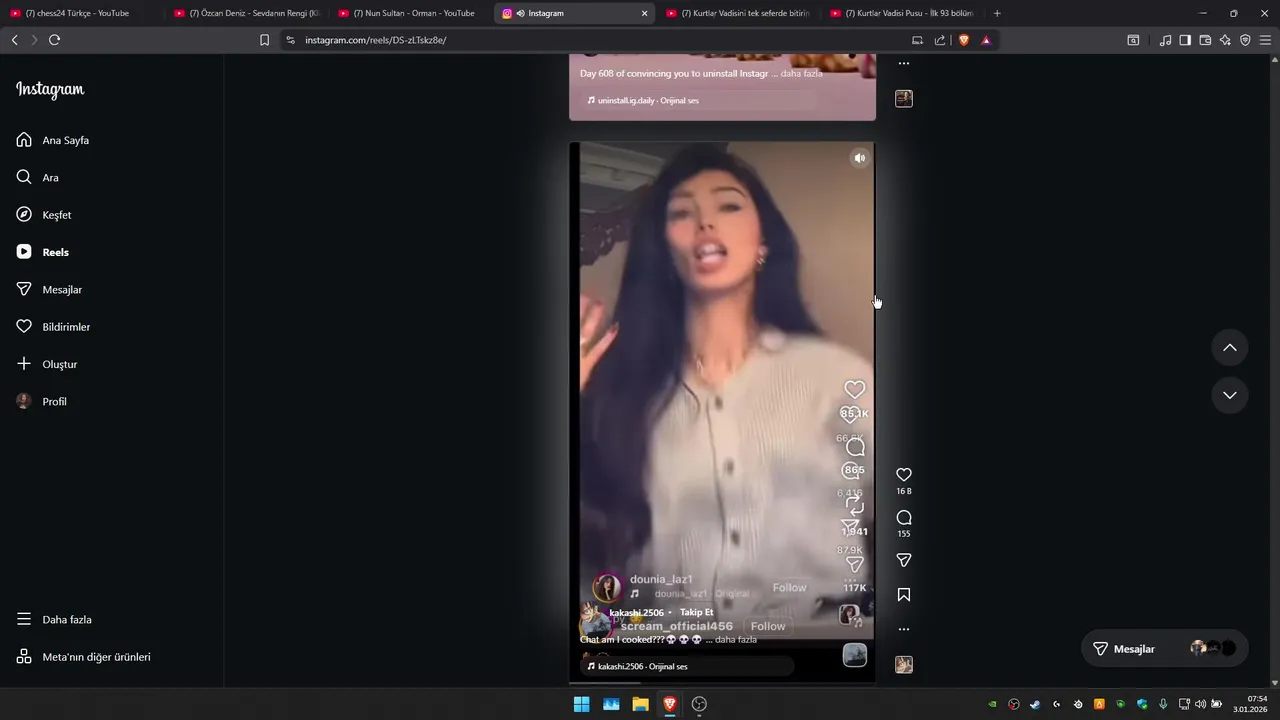Like the kakashi.2506 reel with heart icon
1280x720 pixels.
point(904,474)
